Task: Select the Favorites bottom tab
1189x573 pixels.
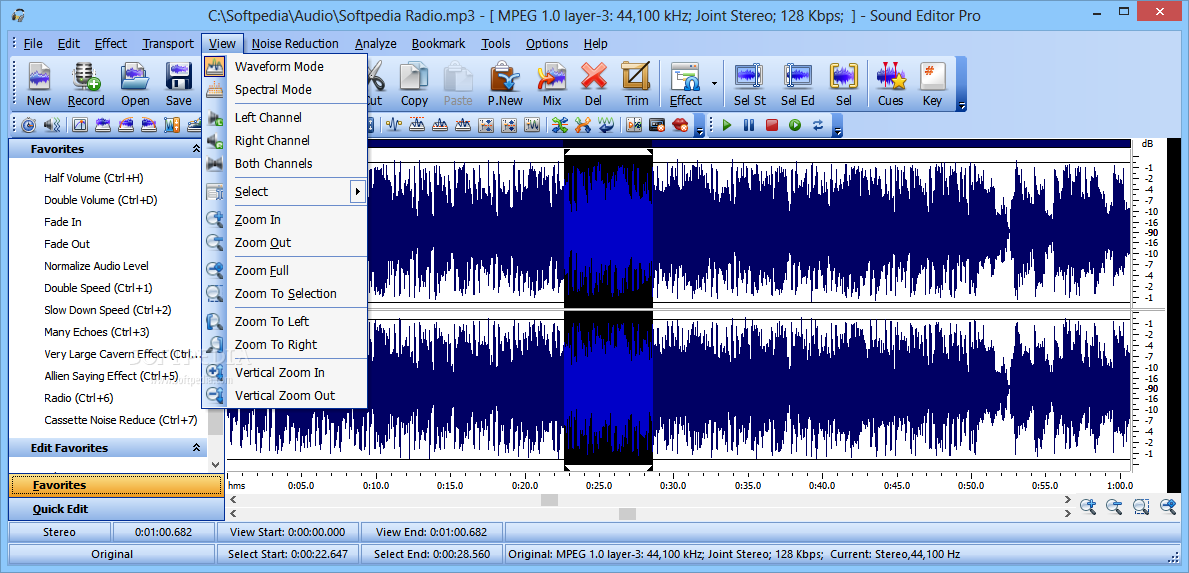Action: [116, 485]
